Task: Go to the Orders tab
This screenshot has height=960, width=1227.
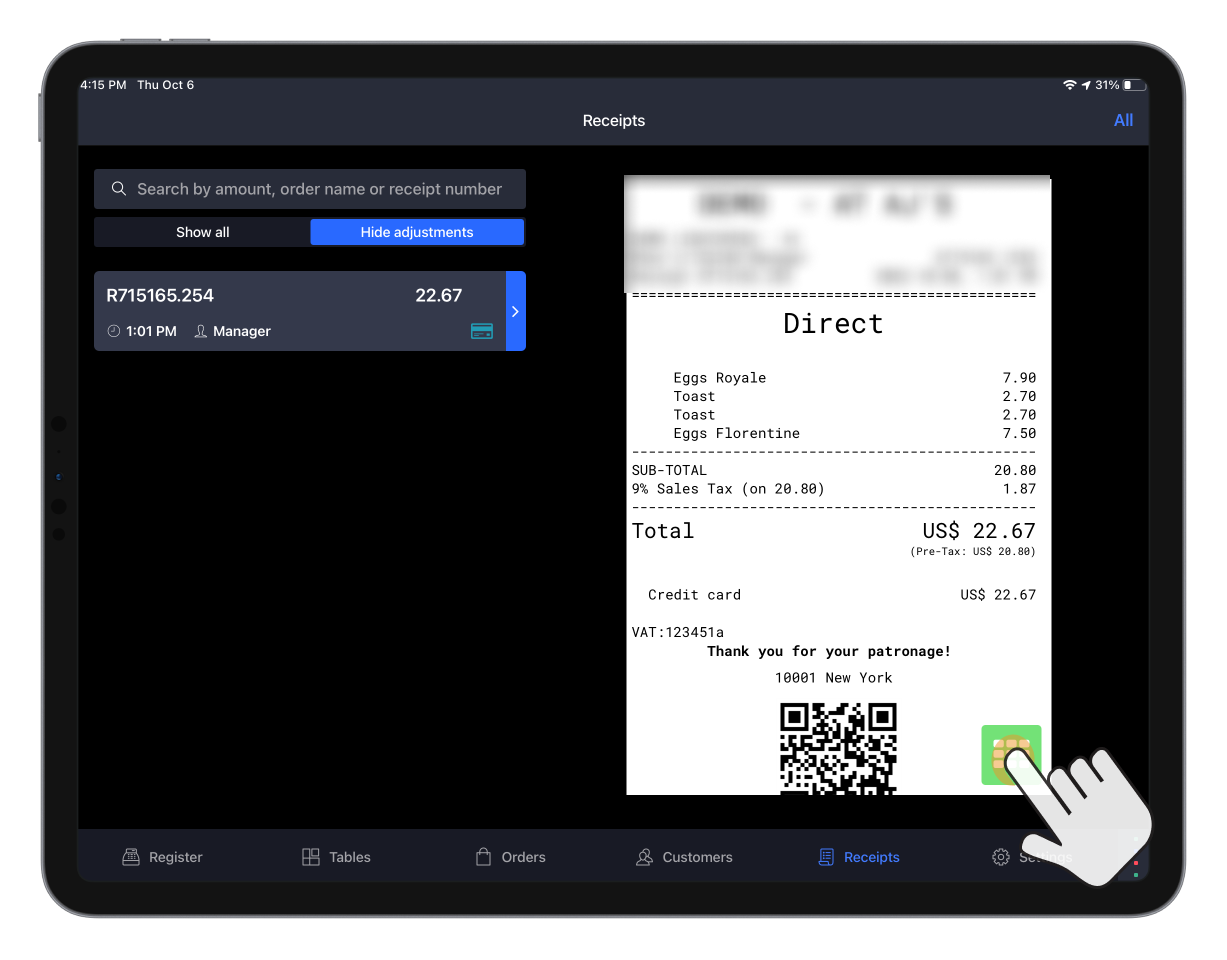Action: coord(510,857)
